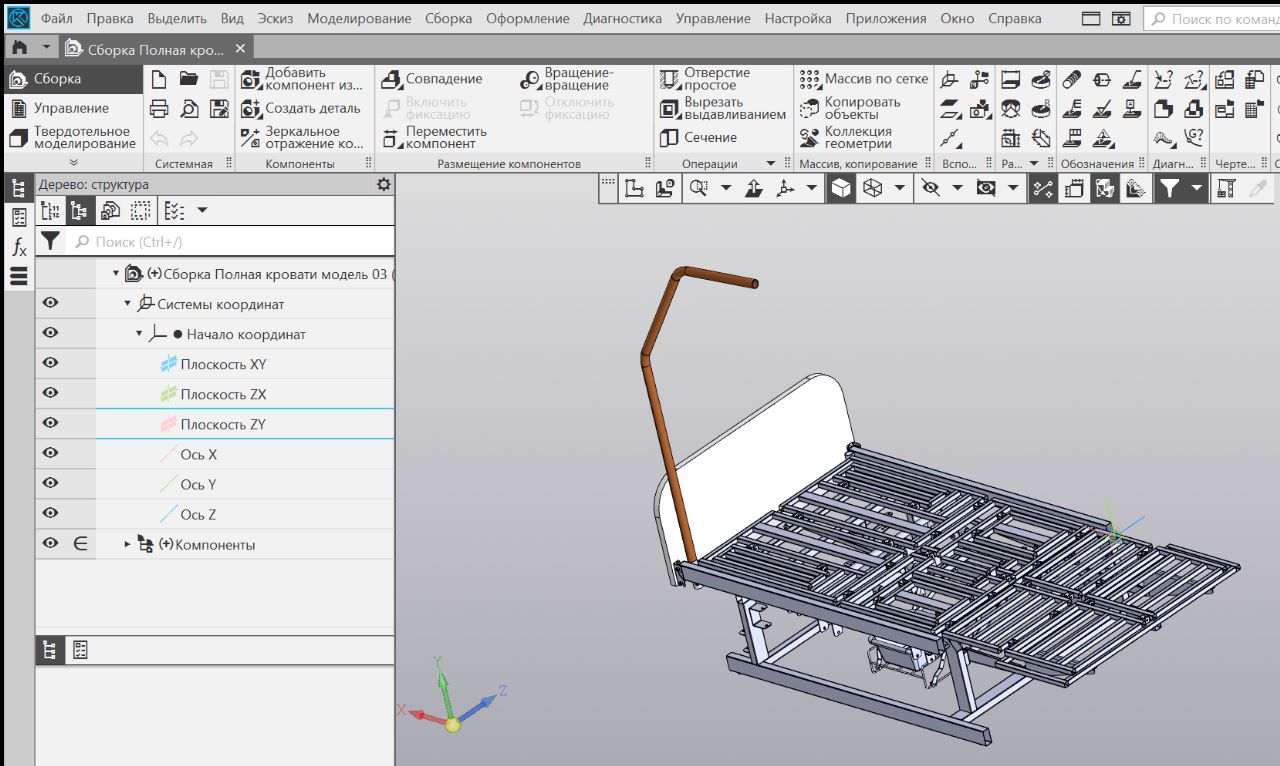This screenshot has height=766, width=1280.
Task: Click the tree filter funnel icon
Action: pos(50,241)
